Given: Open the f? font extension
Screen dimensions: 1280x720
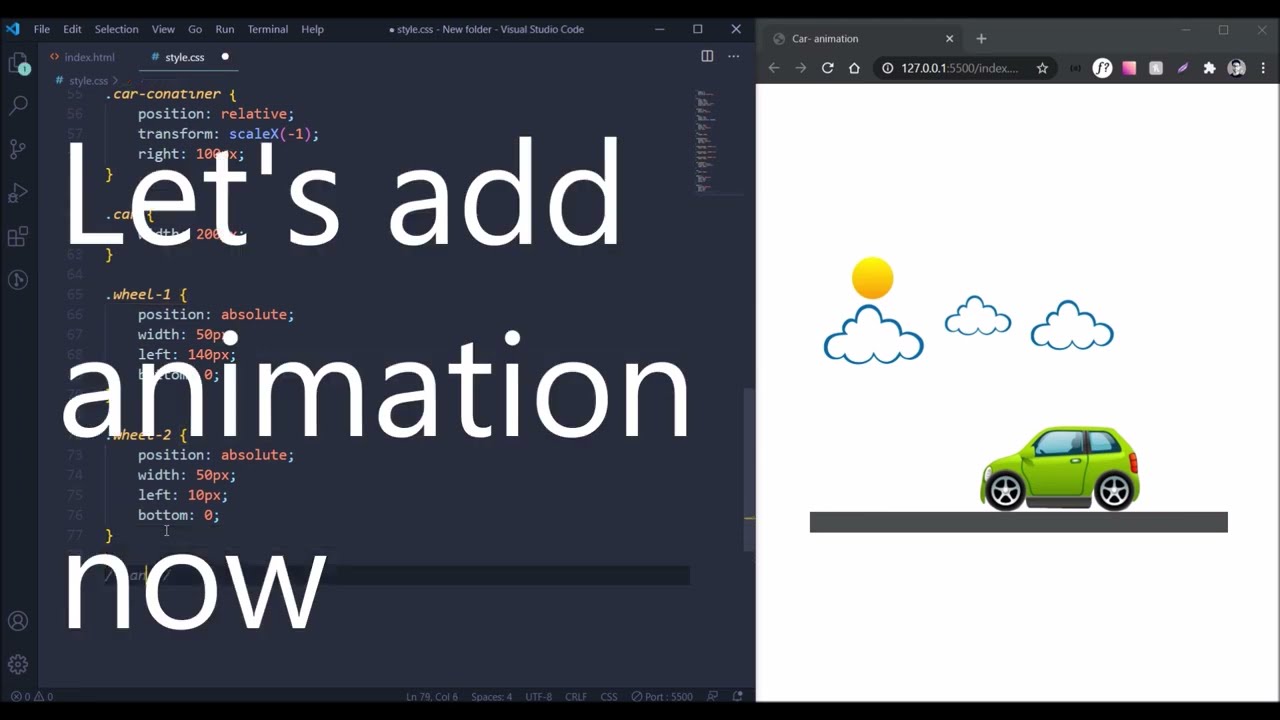Looking at the screenshot, I should click(1102, 68).
